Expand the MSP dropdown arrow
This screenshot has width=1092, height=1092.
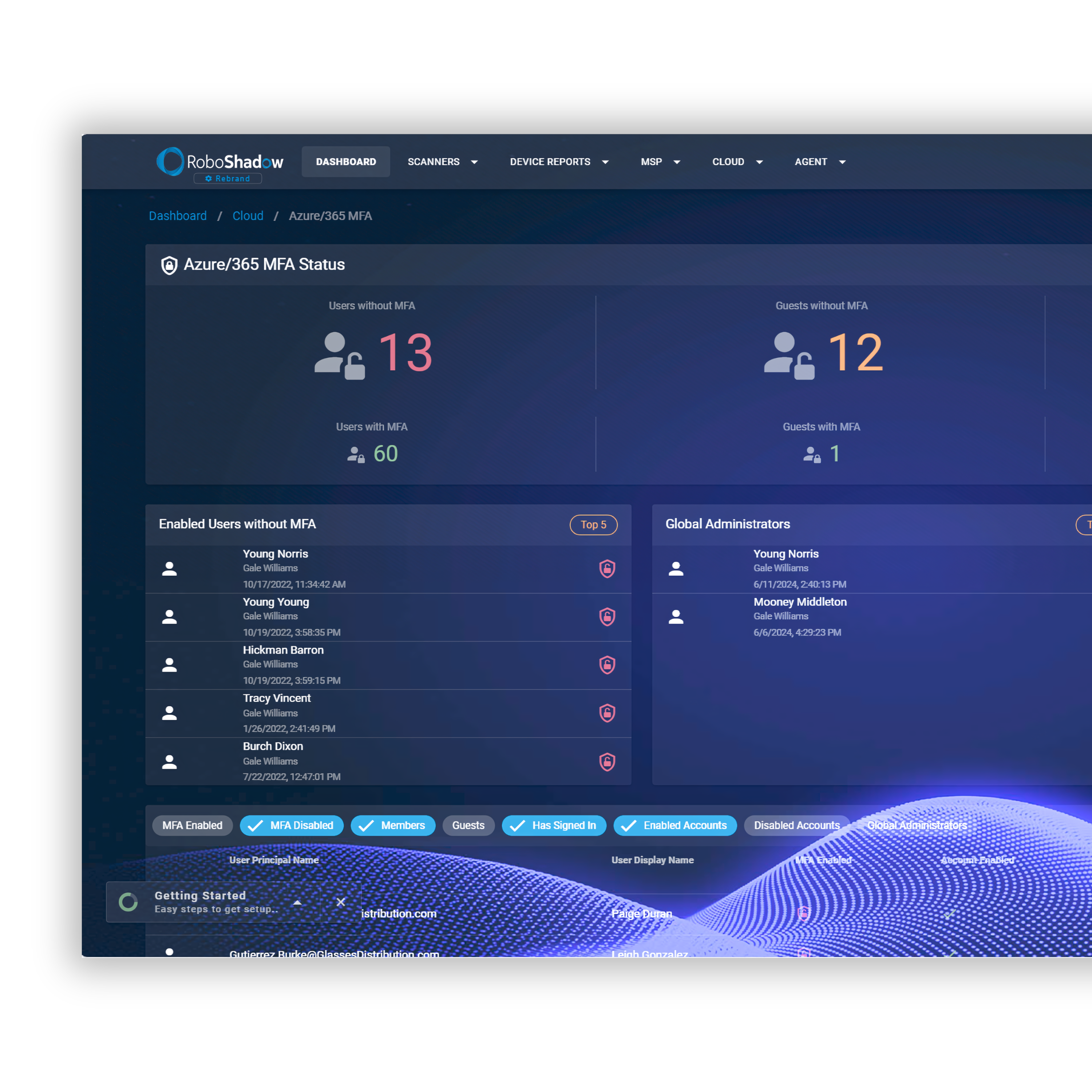677,162
